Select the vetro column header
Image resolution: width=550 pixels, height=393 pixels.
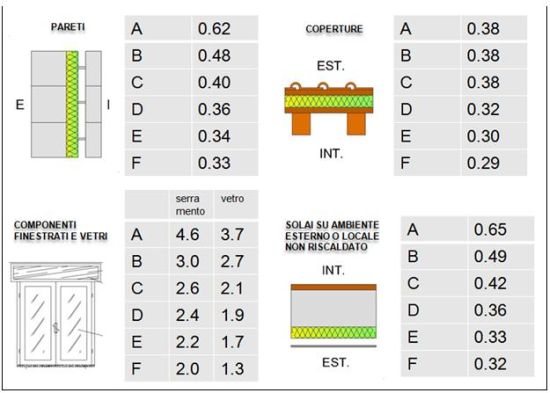click(x=232, y=199)
